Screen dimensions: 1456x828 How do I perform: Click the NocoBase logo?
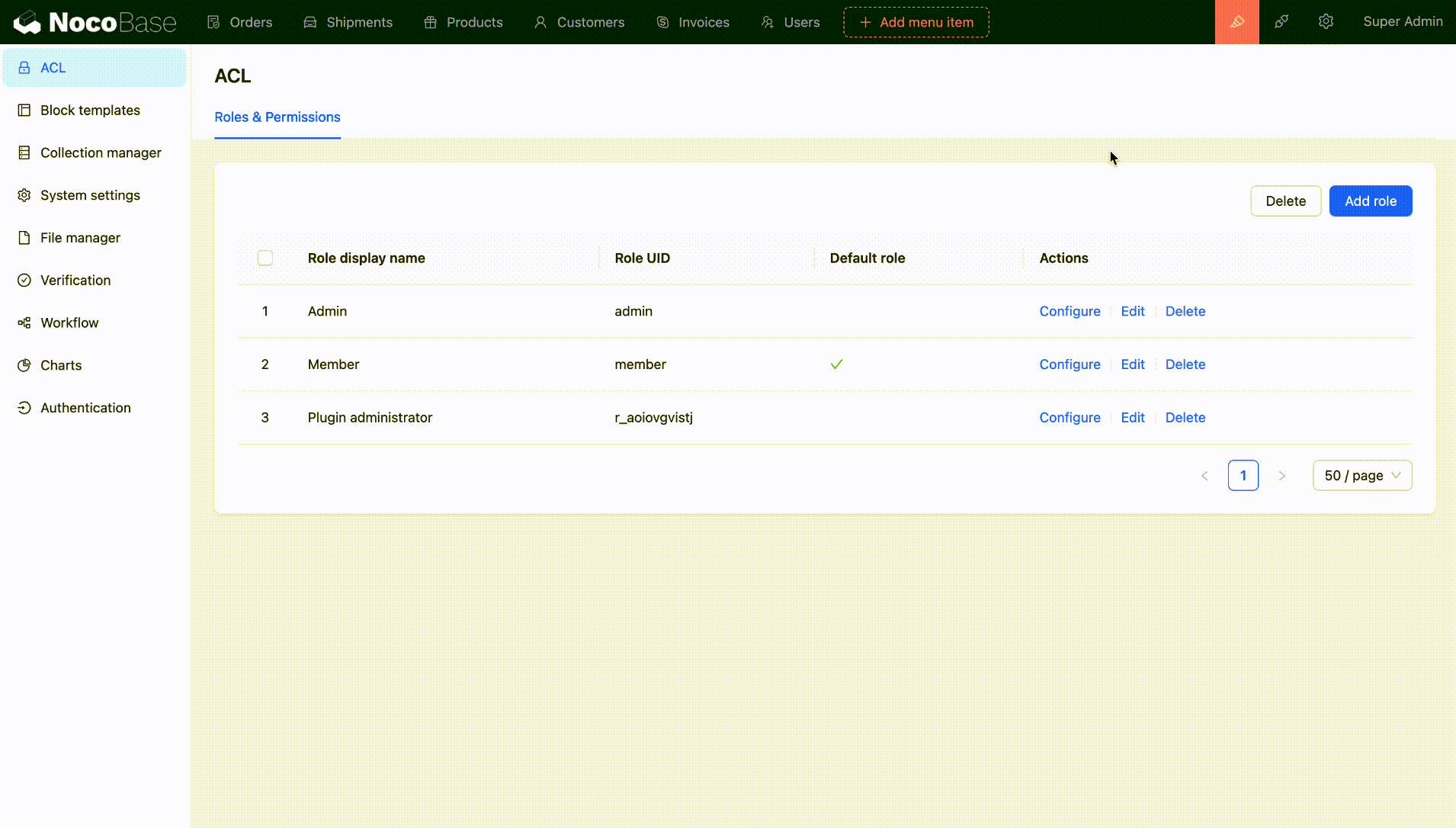tap(95, 22)
